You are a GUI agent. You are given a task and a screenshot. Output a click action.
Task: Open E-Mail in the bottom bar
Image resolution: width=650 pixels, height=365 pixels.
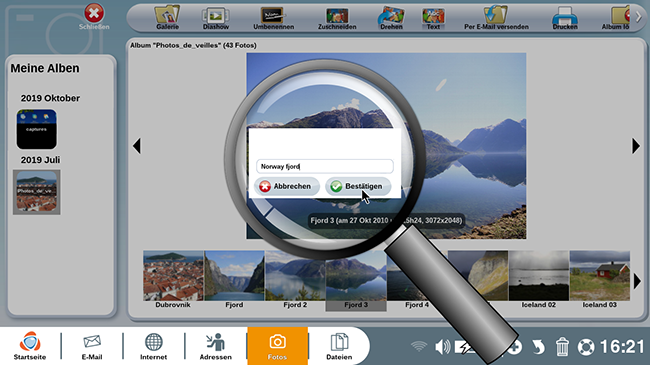pyautogui.click(x=92, y=346)
